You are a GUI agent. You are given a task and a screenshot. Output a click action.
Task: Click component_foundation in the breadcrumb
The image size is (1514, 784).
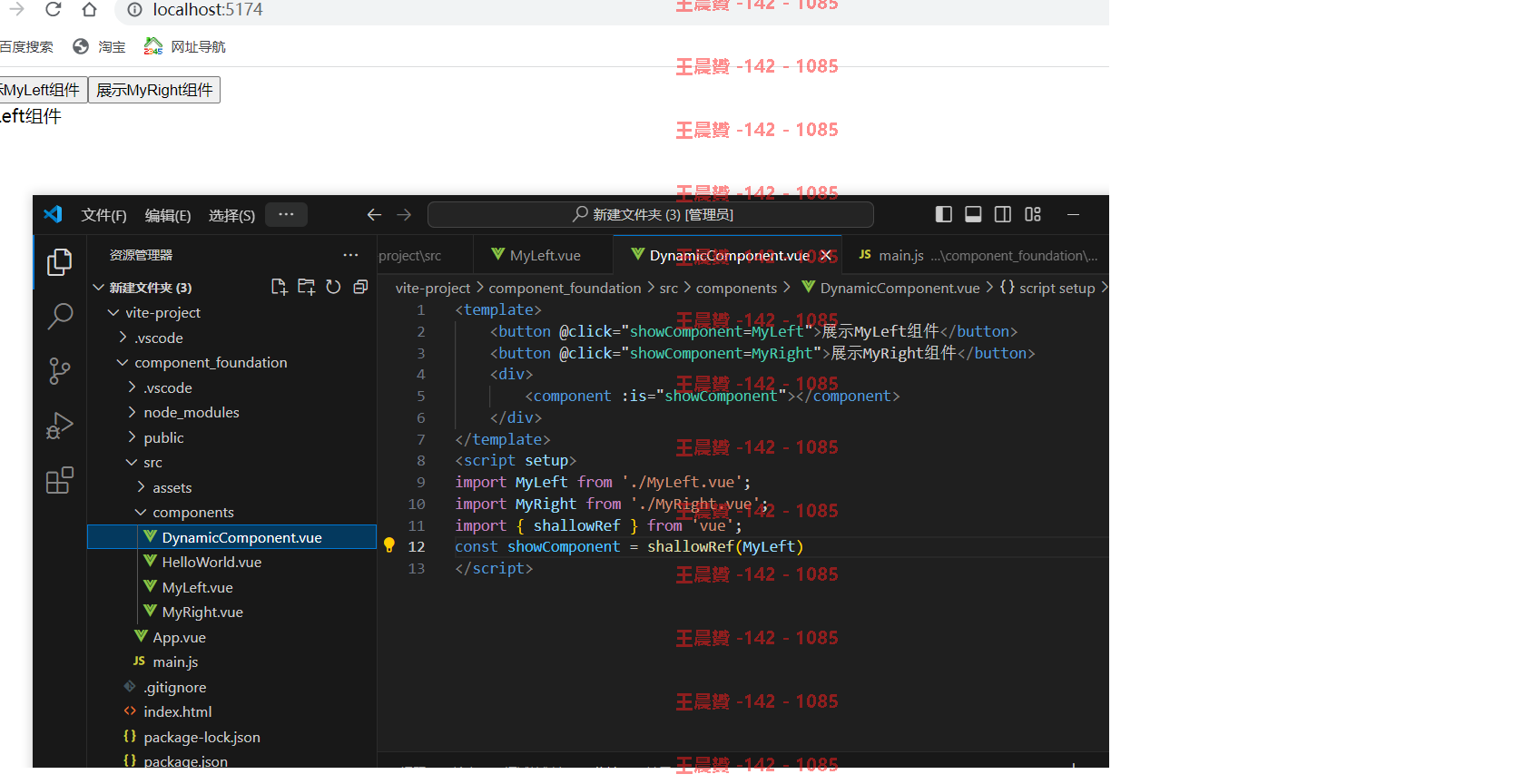pos(565,288)
